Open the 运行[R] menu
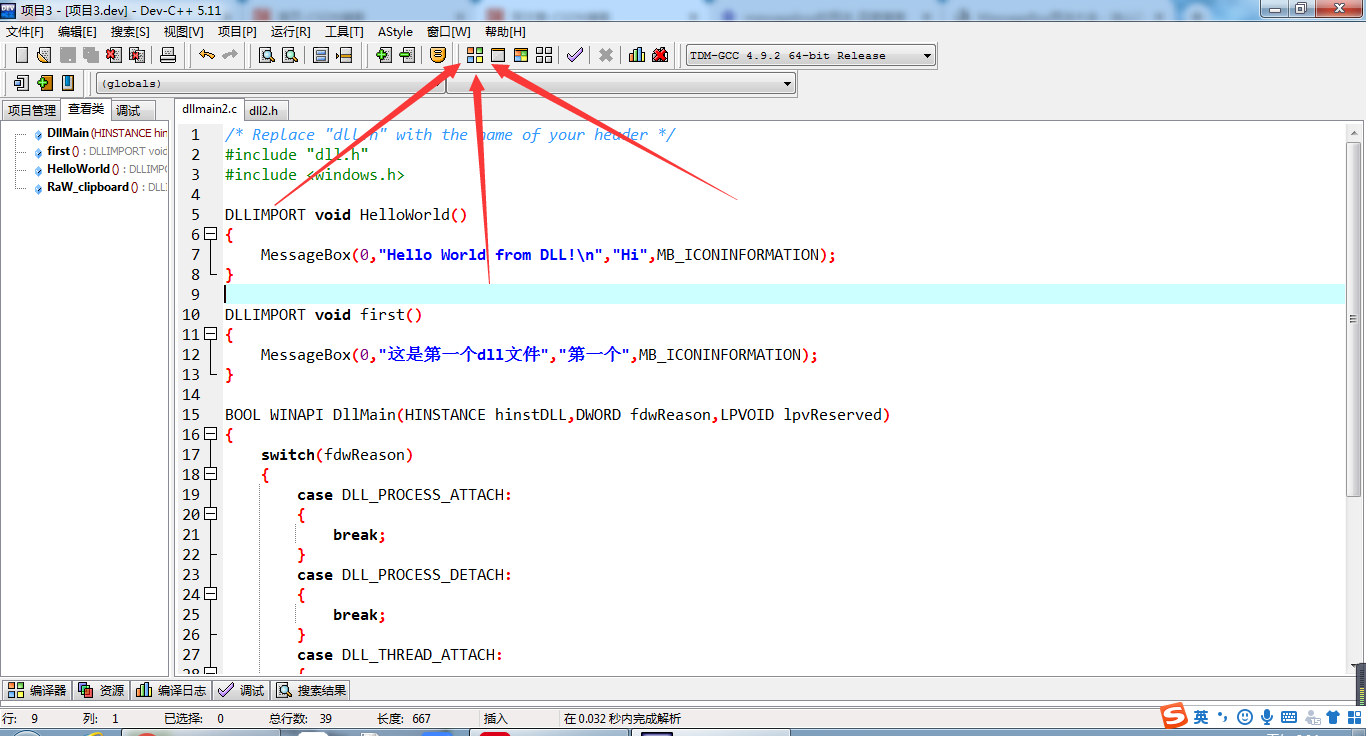The image size is (1366, 736). click(x=291, y=32)
